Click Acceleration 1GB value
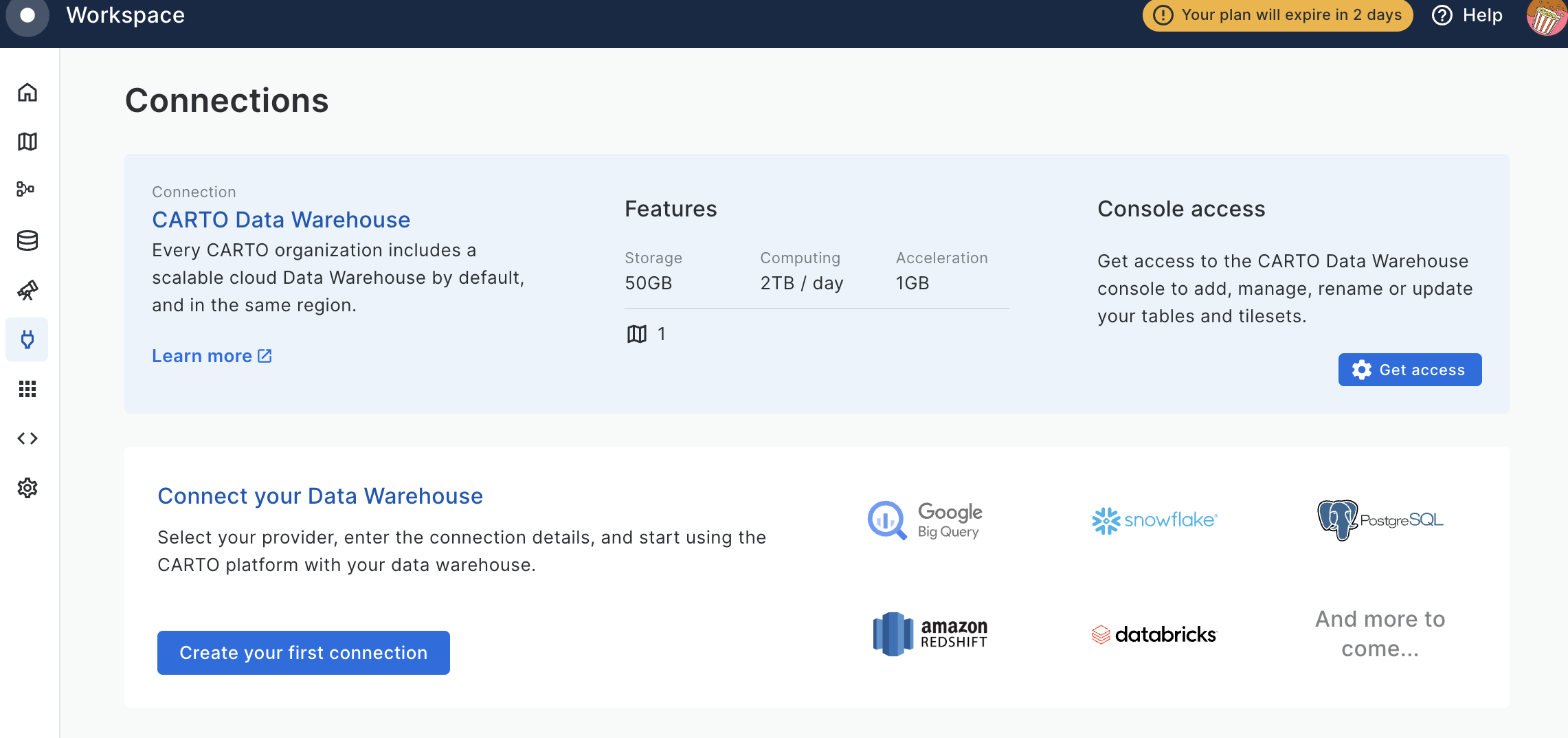The image size is (1568, 738). point(912,283)
